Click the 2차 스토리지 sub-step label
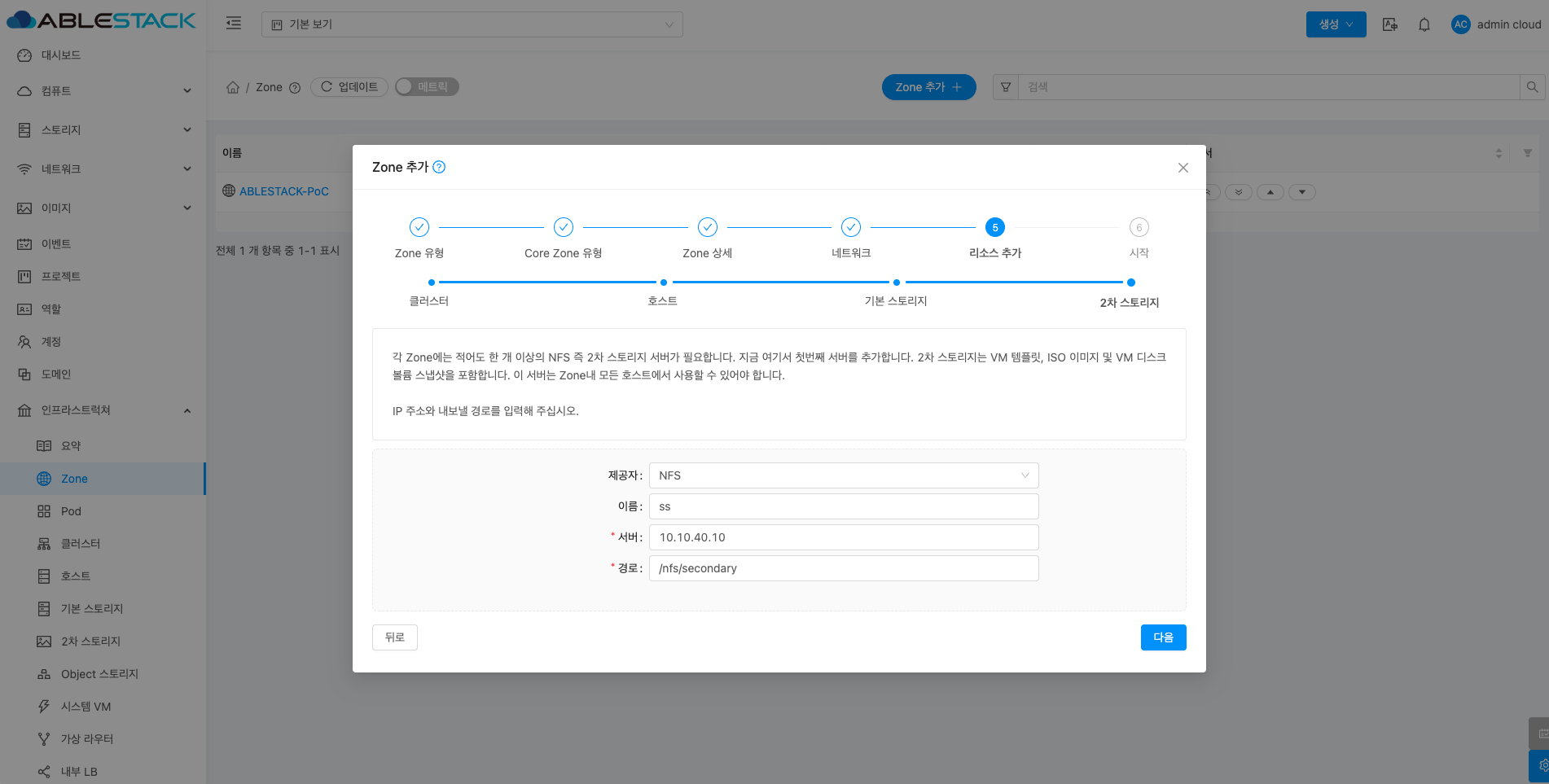 tap(1130, 303)
